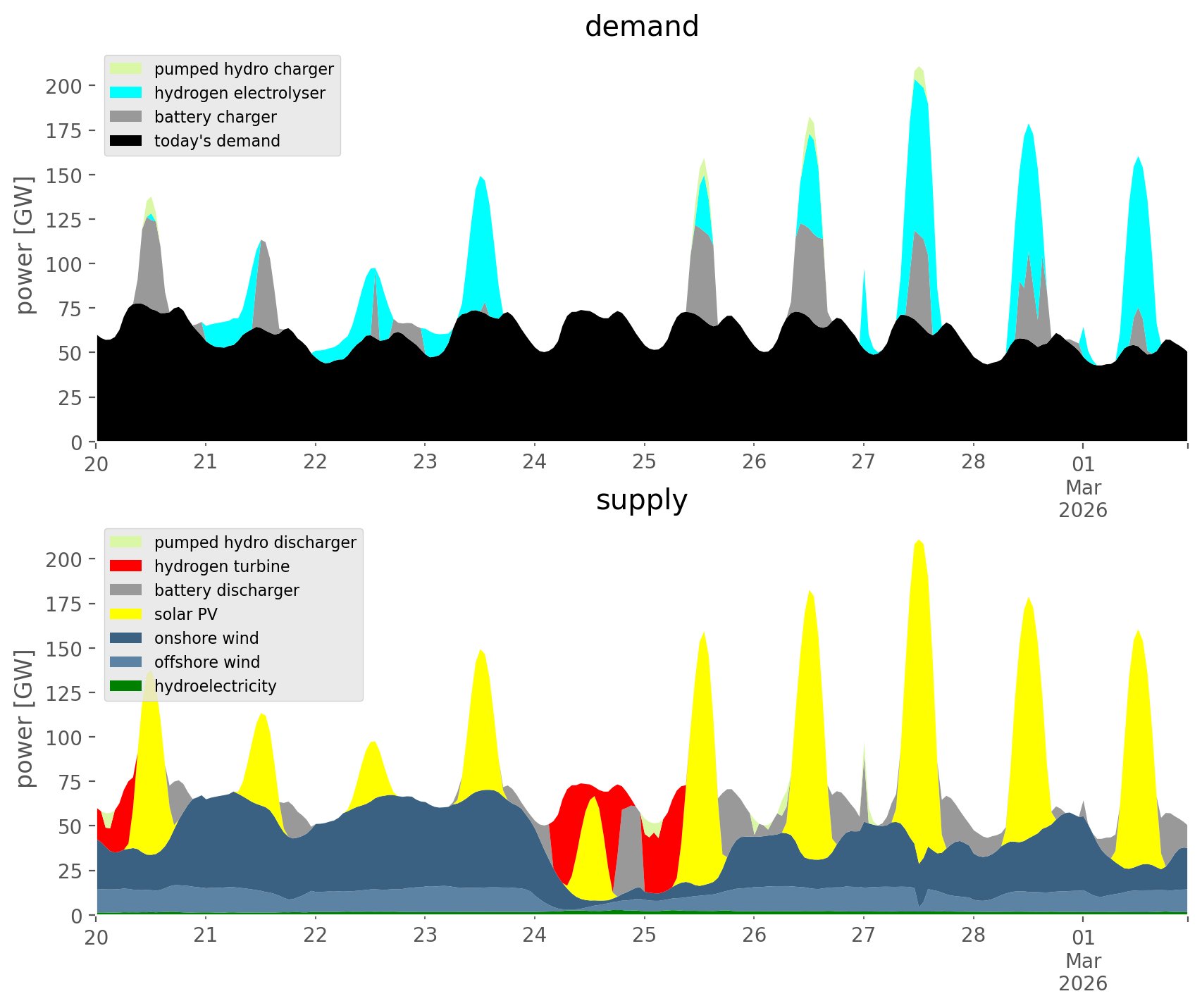Click Mar 2026 label under demand chart
This screenshot has height=1008, width=1202.
(x=1083, y=498)
